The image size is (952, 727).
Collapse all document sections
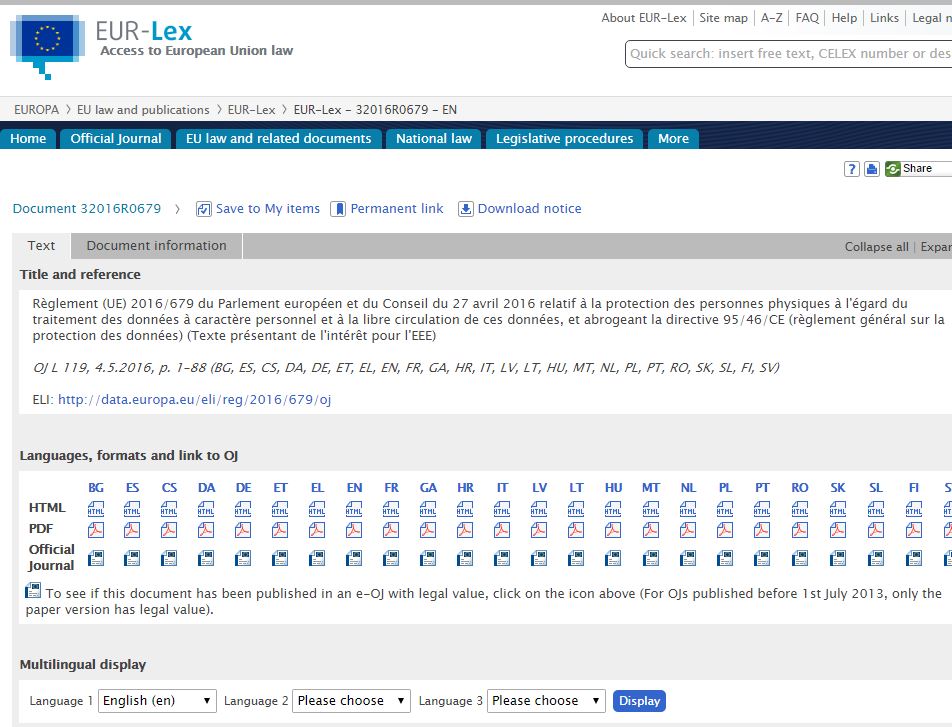[x=876, y=247]
